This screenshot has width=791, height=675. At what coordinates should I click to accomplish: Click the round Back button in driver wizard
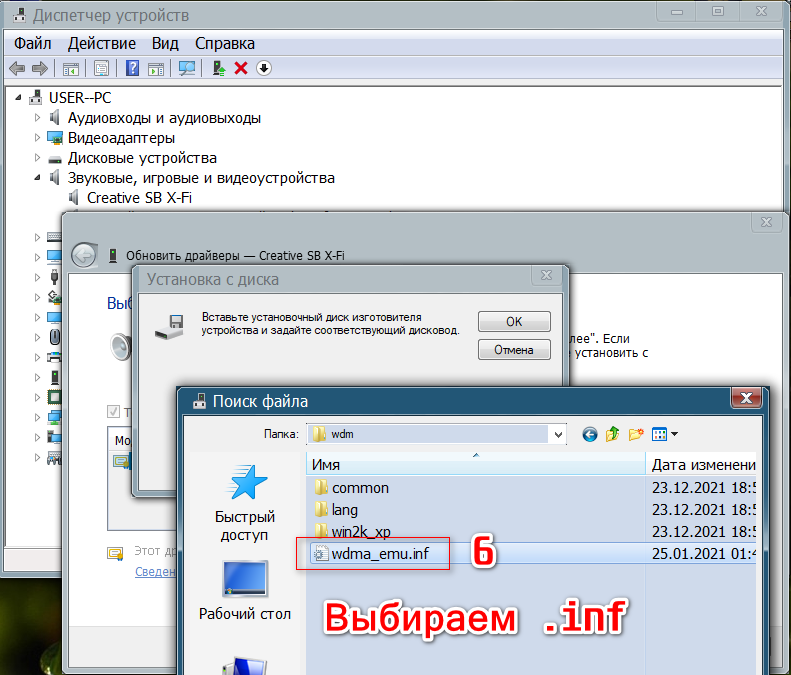click(x=84, y=255)
